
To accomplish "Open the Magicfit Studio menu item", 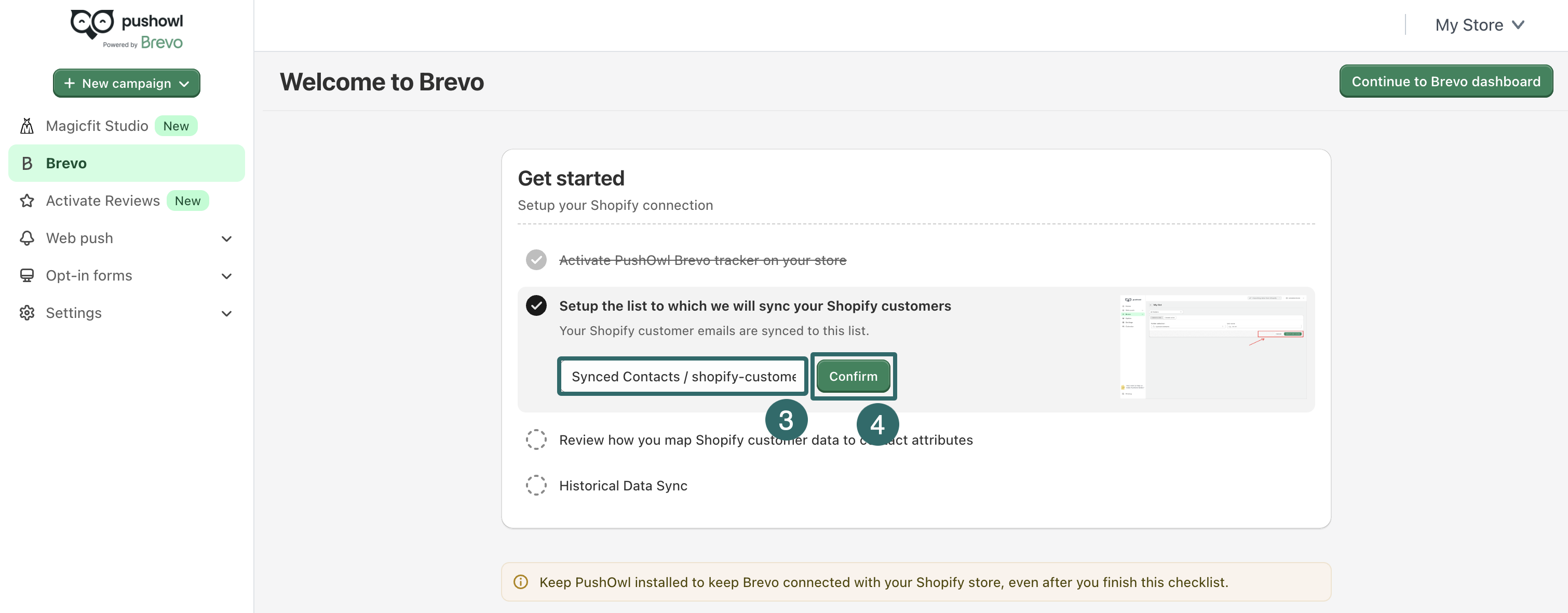I will coord(98,126).
